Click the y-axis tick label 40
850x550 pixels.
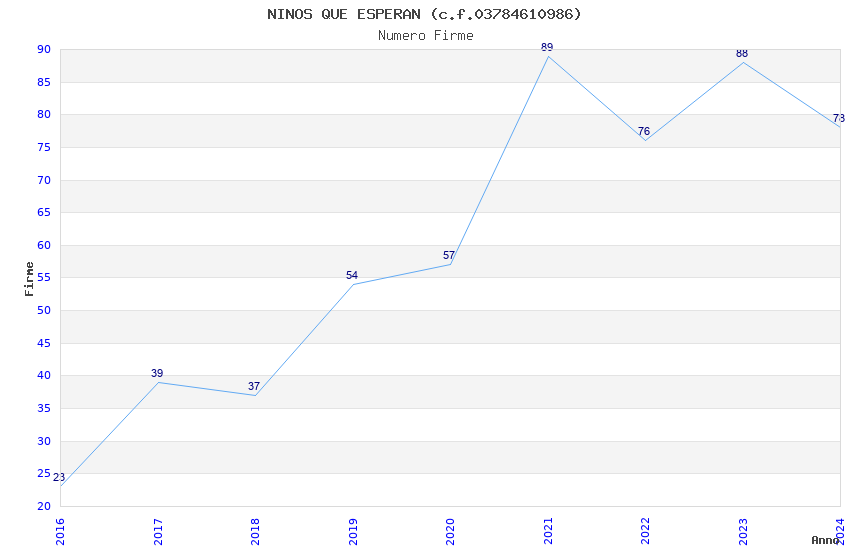coord(44,376)
